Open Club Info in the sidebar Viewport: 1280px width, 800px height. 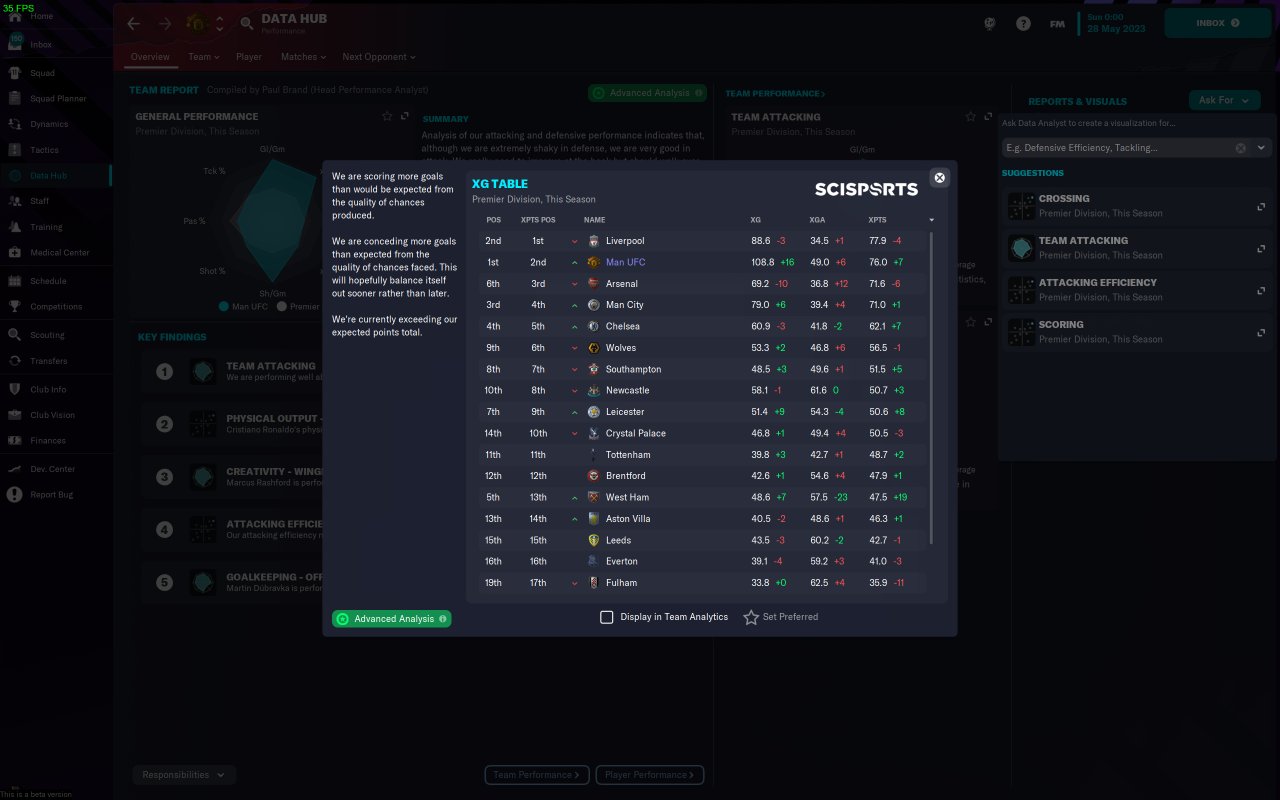(48, 389)
